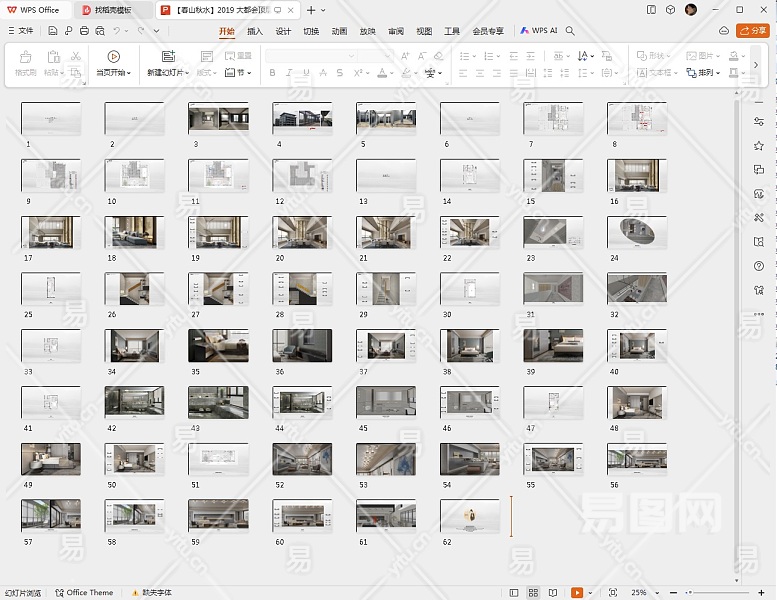
Task: Click the search magnifier icon in ribbon
Action: click(570, 31)
